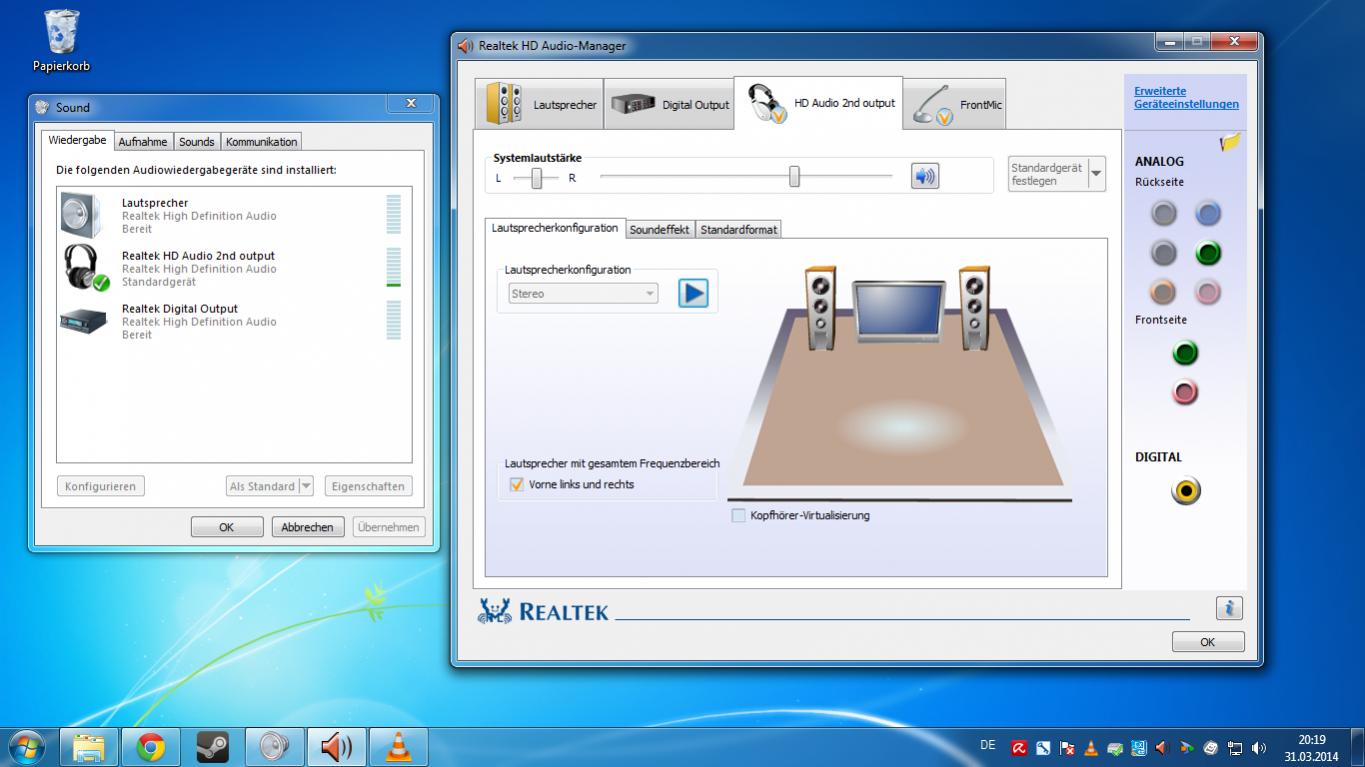Click 'Als Standard' button

coord(262,486)
